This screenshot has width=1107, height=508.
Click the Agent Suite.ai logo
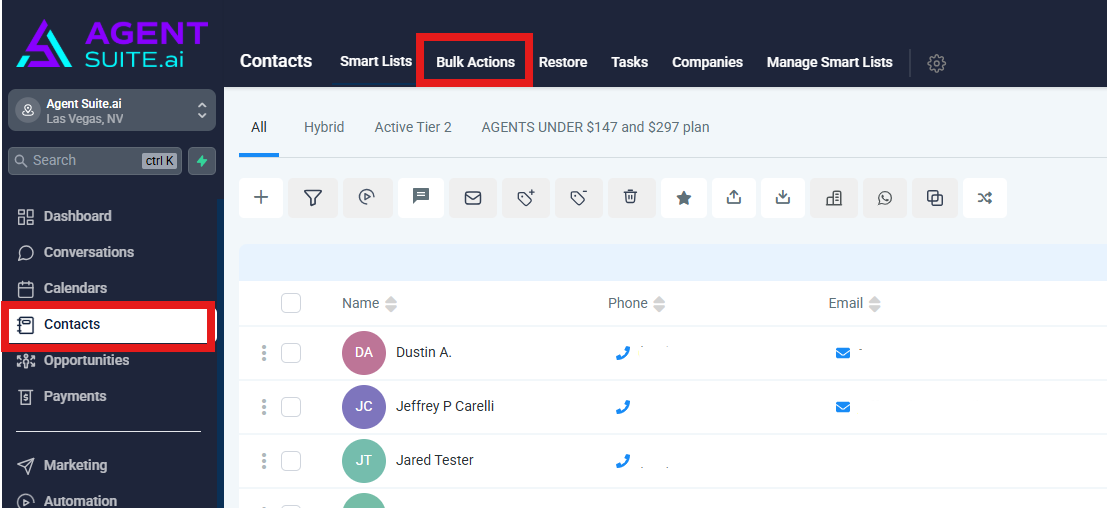coord(112,44)
